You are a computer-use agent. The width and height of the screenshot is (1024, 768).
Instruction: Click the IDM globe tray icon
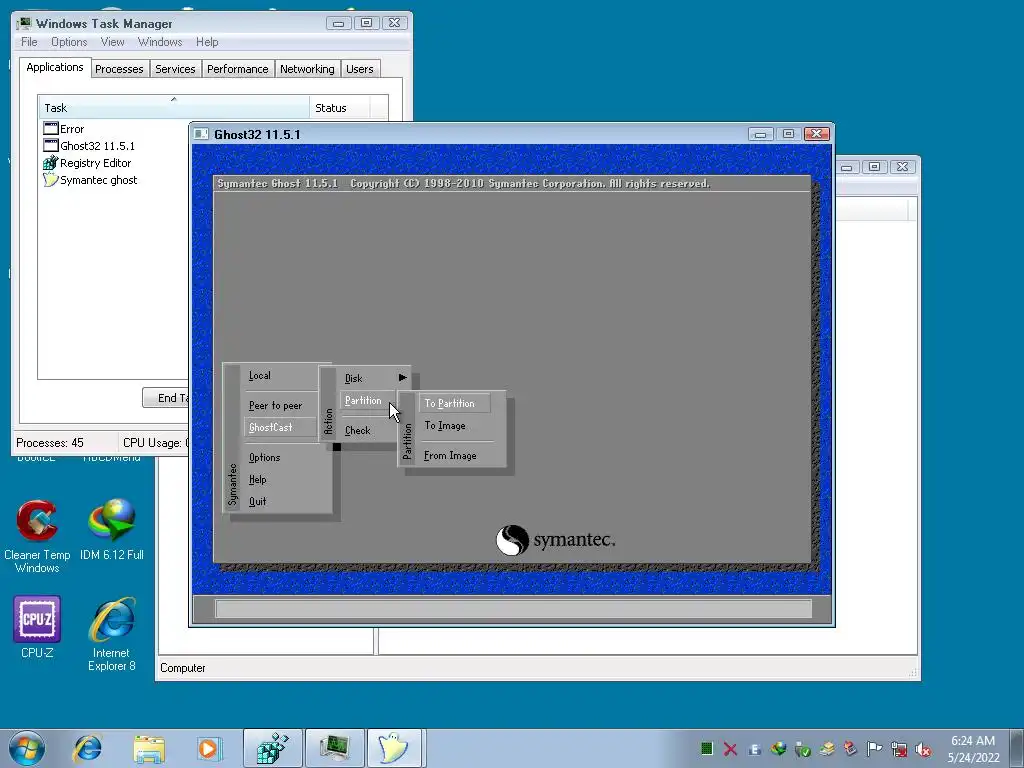coord(778,749)
